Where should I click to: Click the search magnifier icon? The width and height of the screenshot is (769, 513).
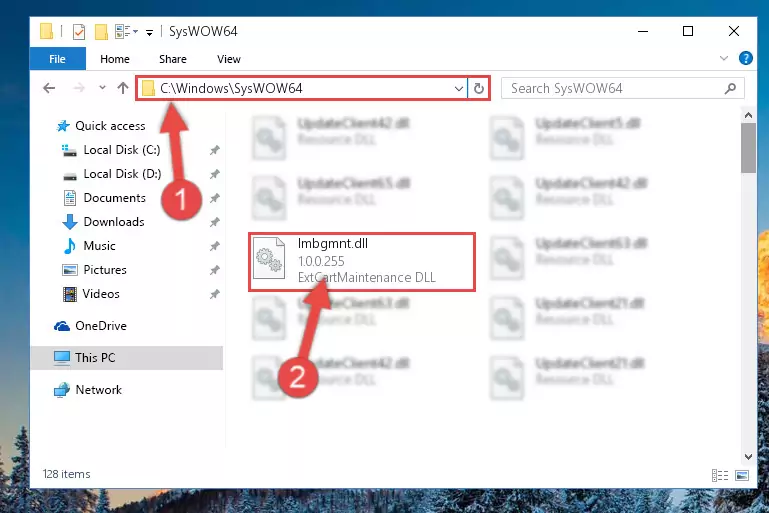[x=730, y=88]
